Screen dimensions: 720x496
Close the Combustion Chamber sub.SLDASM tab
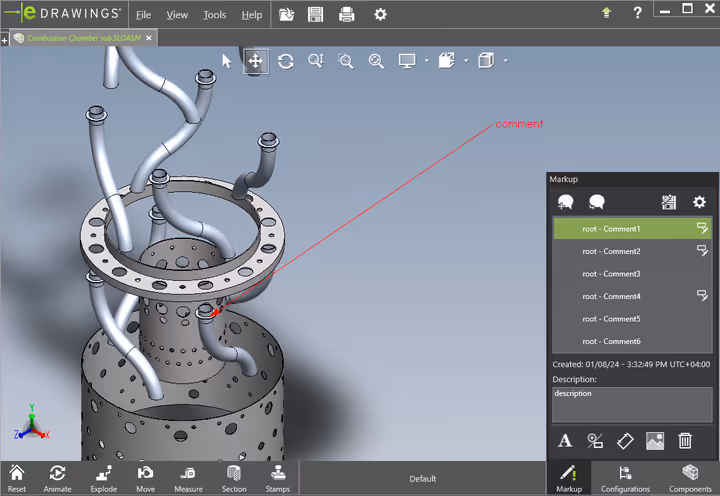tap(149, 38)
